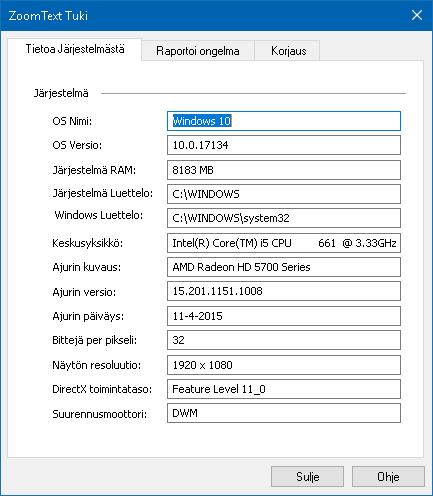Close the ZoomText Tuki dialog
This screenshot has width=433, height=496.
pyautogui.click(x=417, y=15)
